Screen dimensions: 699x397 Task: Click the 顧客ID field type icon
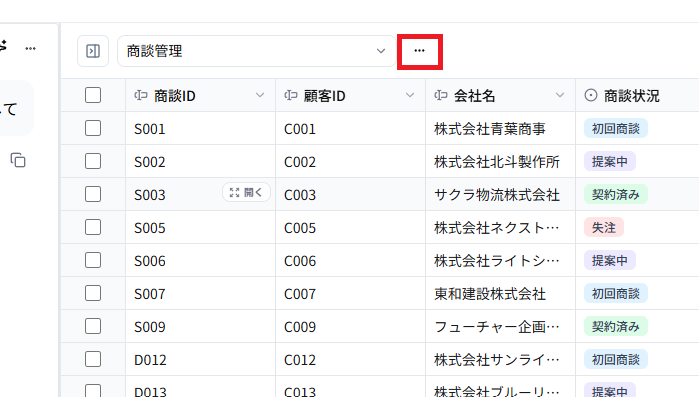pos(291,95)
